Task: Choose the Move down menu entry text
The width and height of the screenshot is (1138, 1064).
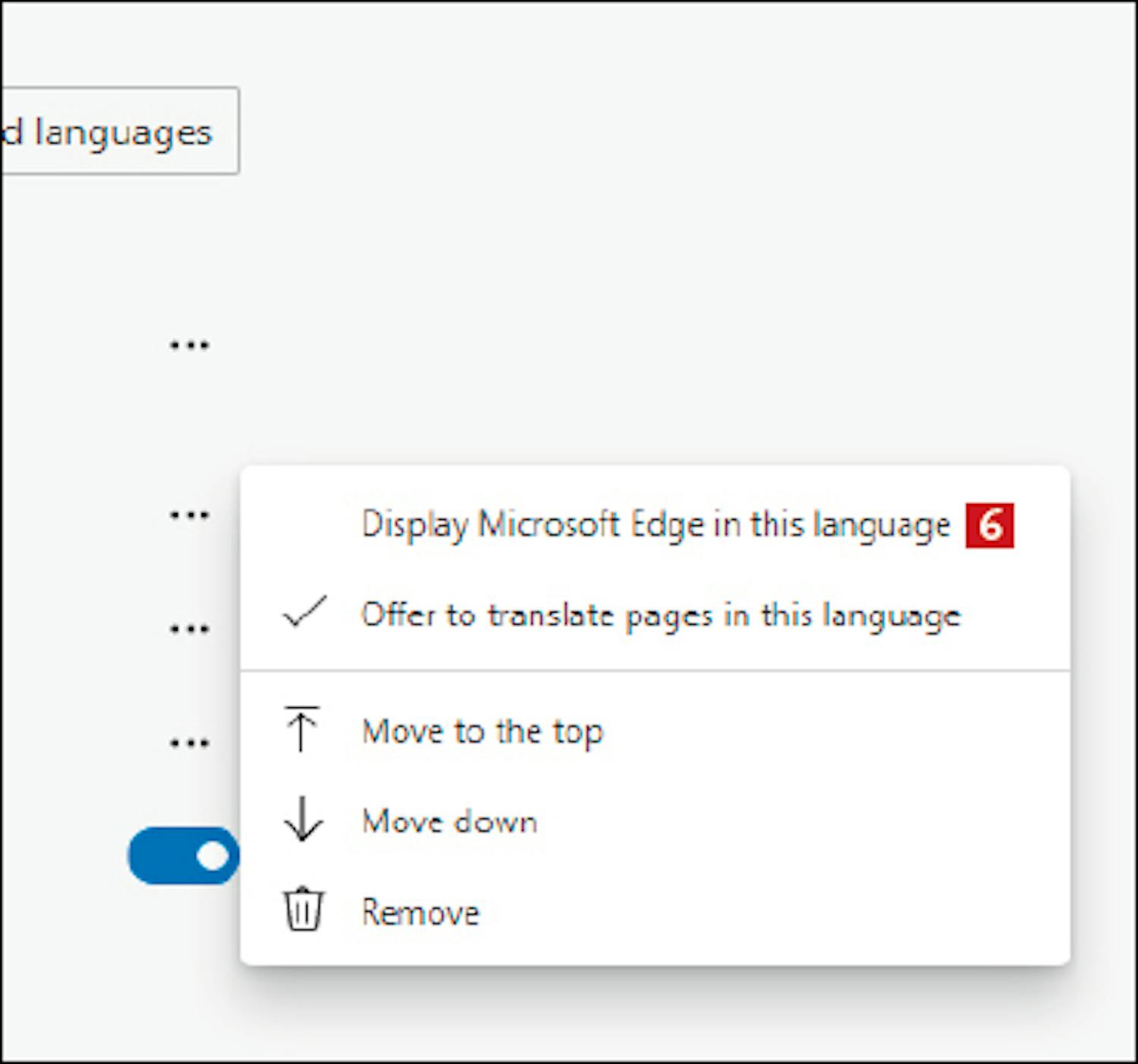Action: pyautogui.click(x=450, y=822)
